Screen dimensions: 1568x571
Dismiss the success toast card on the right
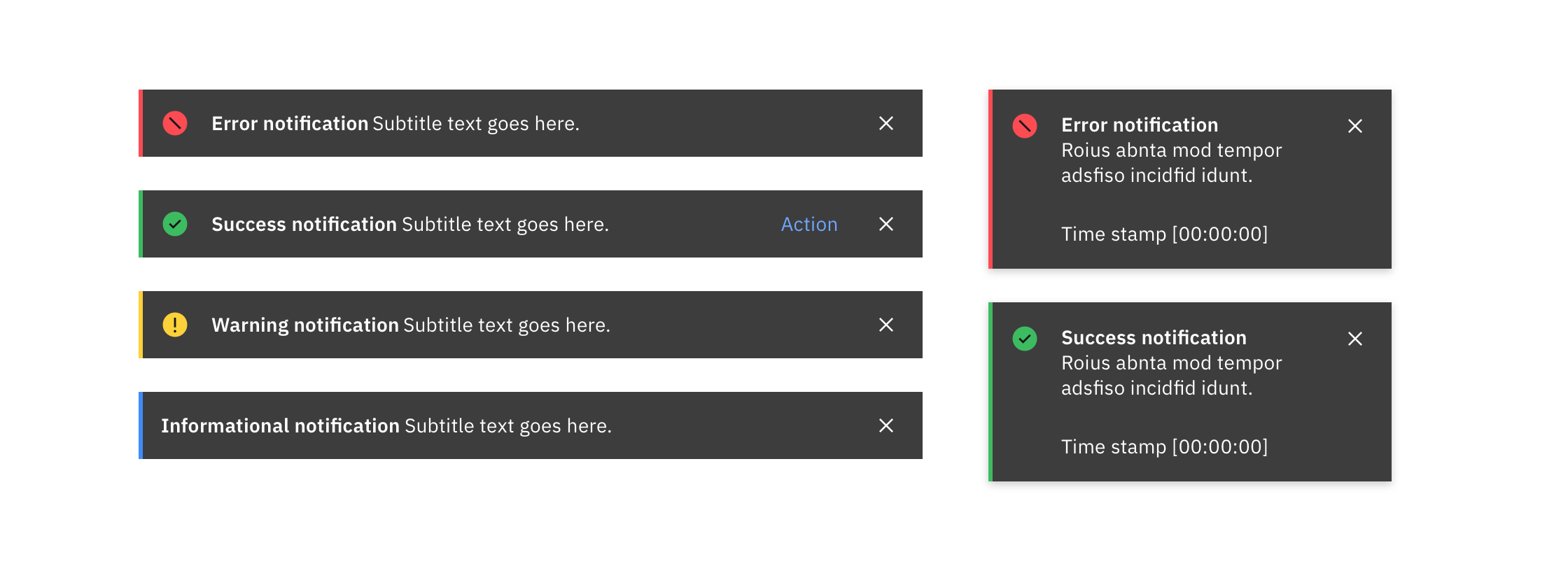tap(1355, 339)
